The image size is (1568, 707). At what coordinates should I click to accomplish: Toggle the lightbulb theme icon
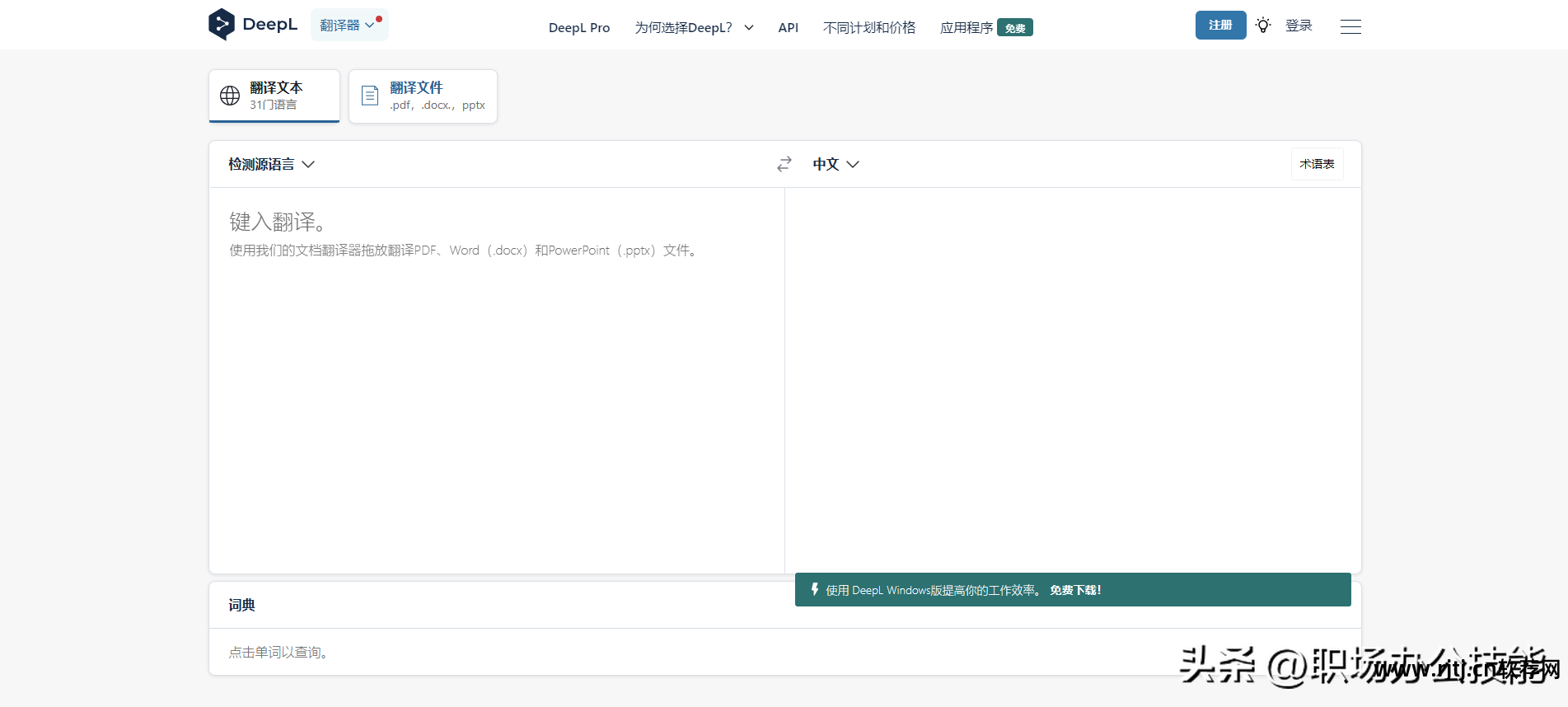(x=1262, y=26)
